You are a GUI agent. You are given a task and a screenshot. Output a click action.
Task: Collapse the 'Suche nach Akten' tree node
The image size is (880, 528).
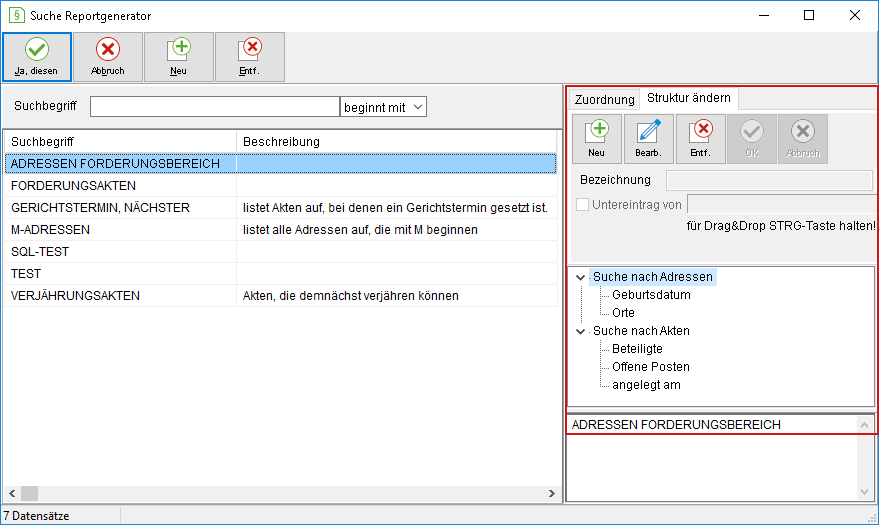580,331
